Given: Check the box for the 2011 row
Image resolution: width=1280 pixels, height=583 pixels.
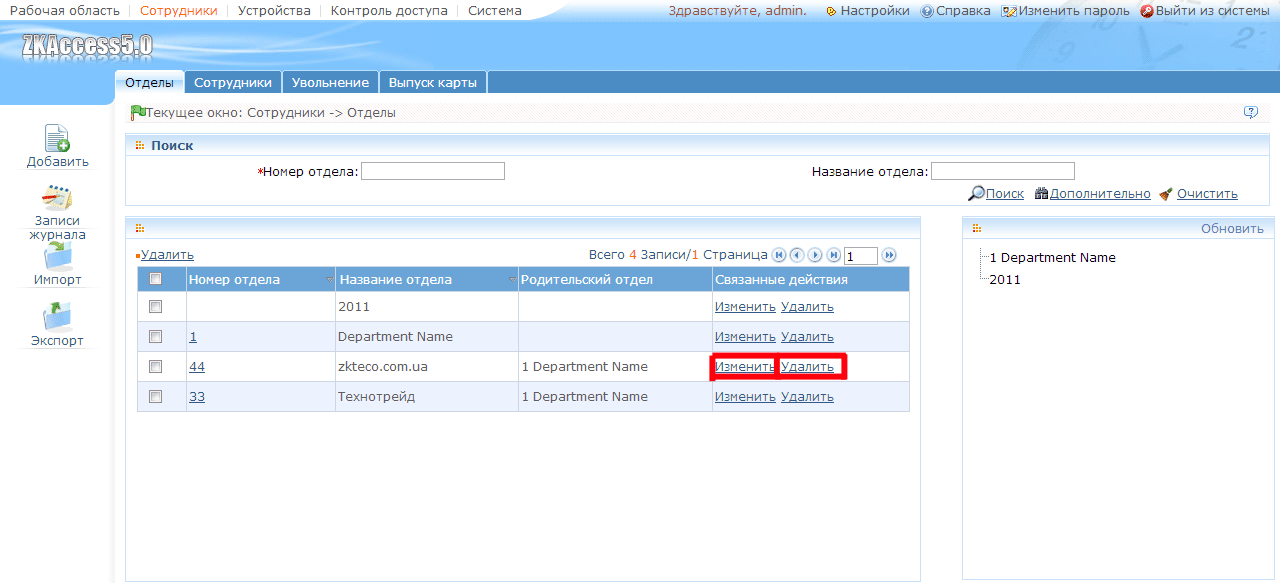Looking at the screenshot, I should pos(155,306).
